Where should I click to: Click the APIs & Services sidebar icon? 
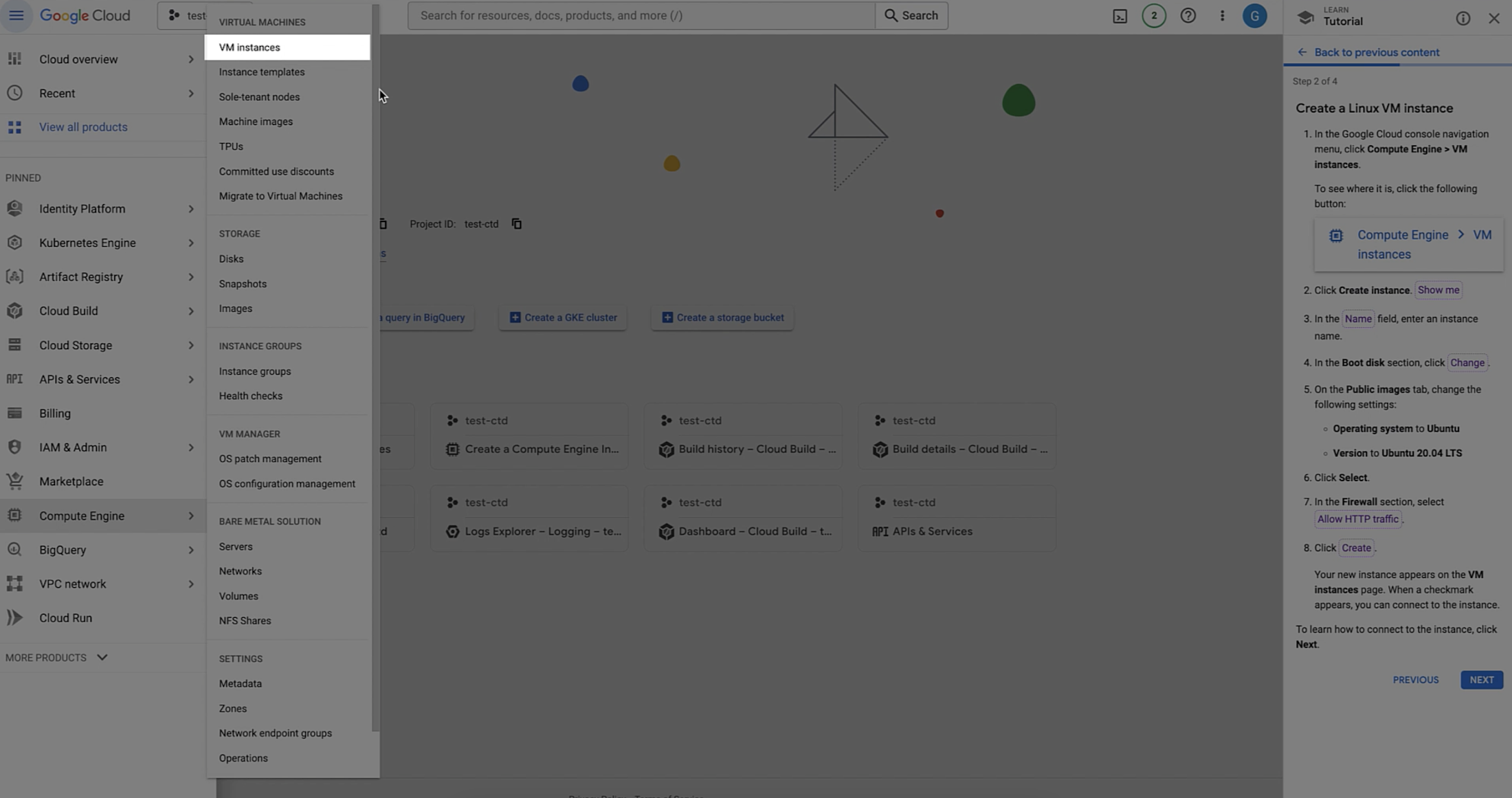[x=14, y=379]
